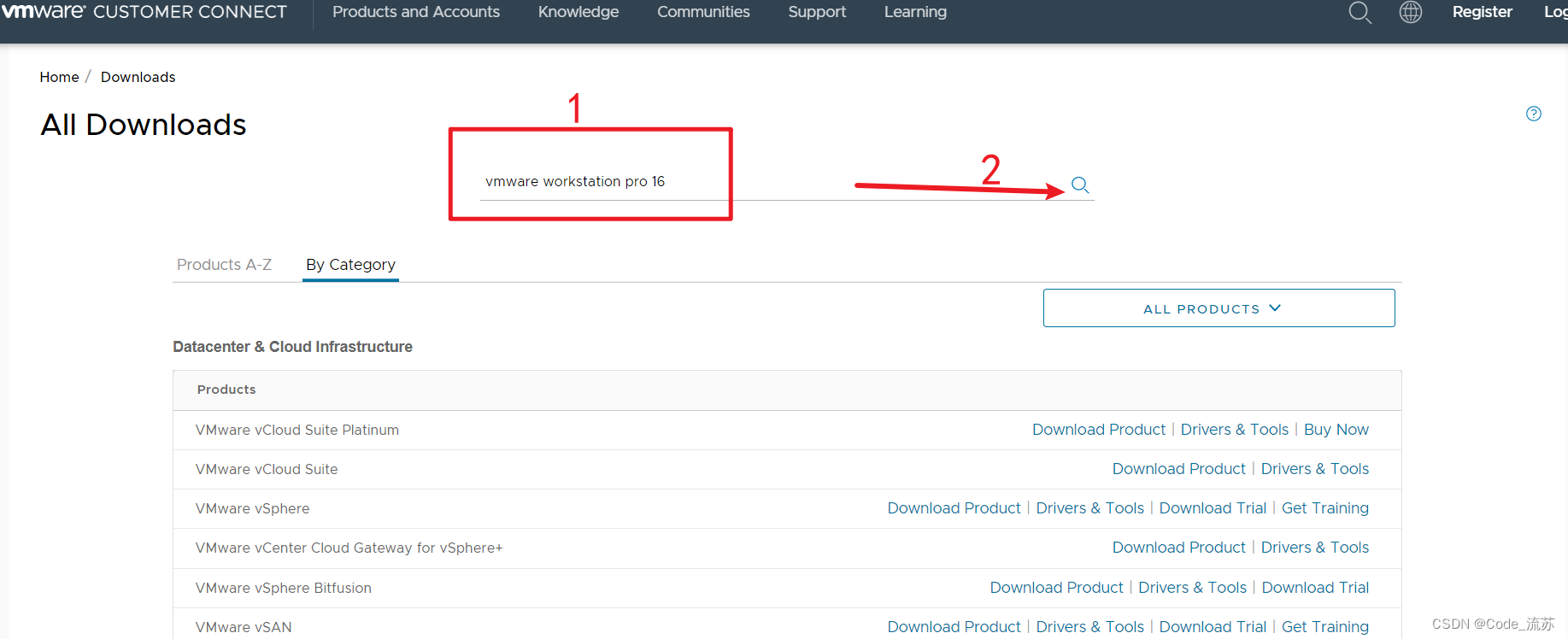
Task: Click the blue search icon beside downloads field
Action: pyautogui.click(x=1080, y=185)
